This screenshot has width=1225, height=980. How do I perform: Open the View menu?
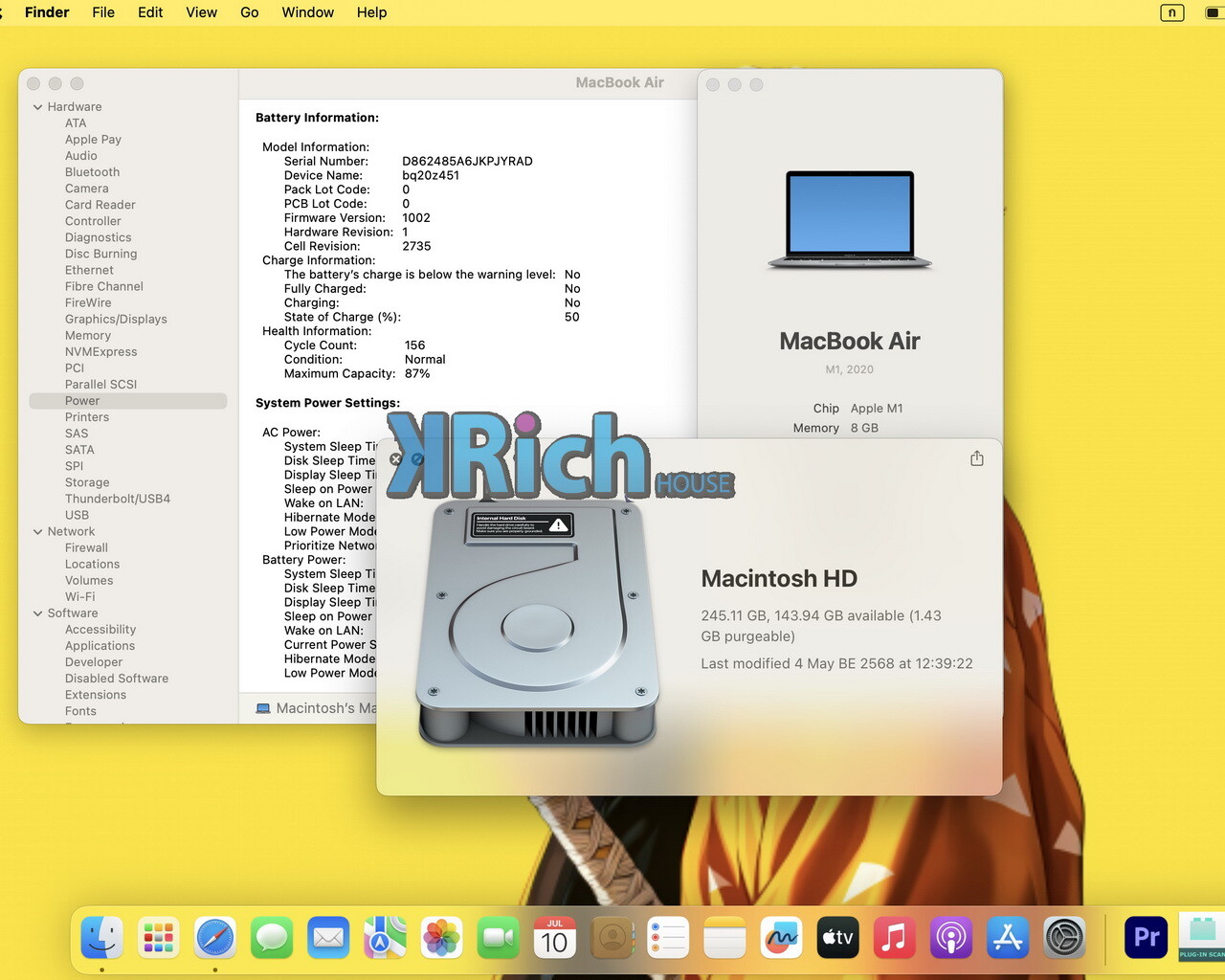(x=201, y=12)
